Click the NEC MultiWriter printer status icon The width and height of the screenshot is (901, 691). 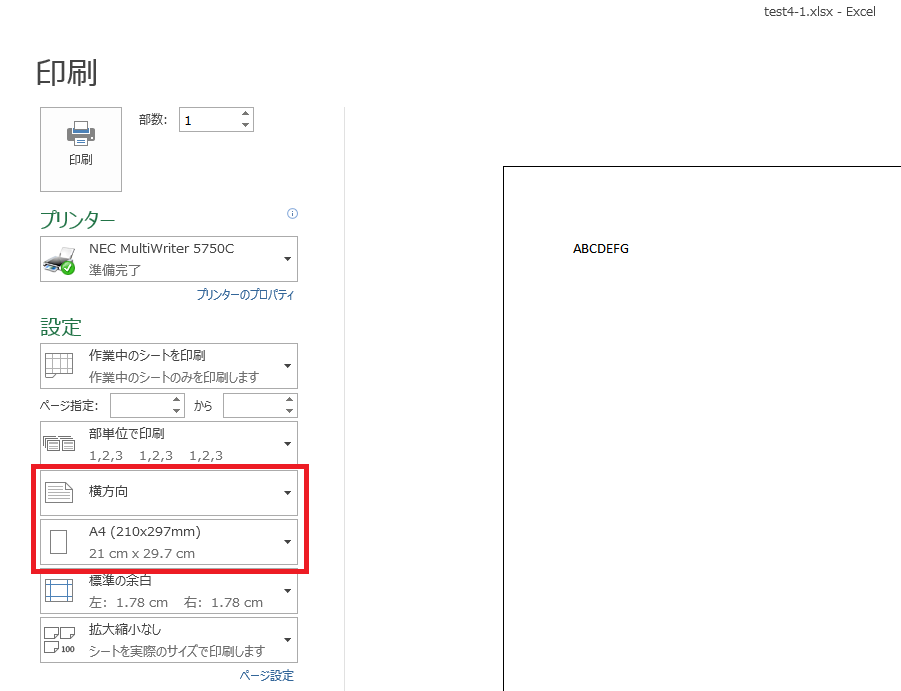pos(59,261)
